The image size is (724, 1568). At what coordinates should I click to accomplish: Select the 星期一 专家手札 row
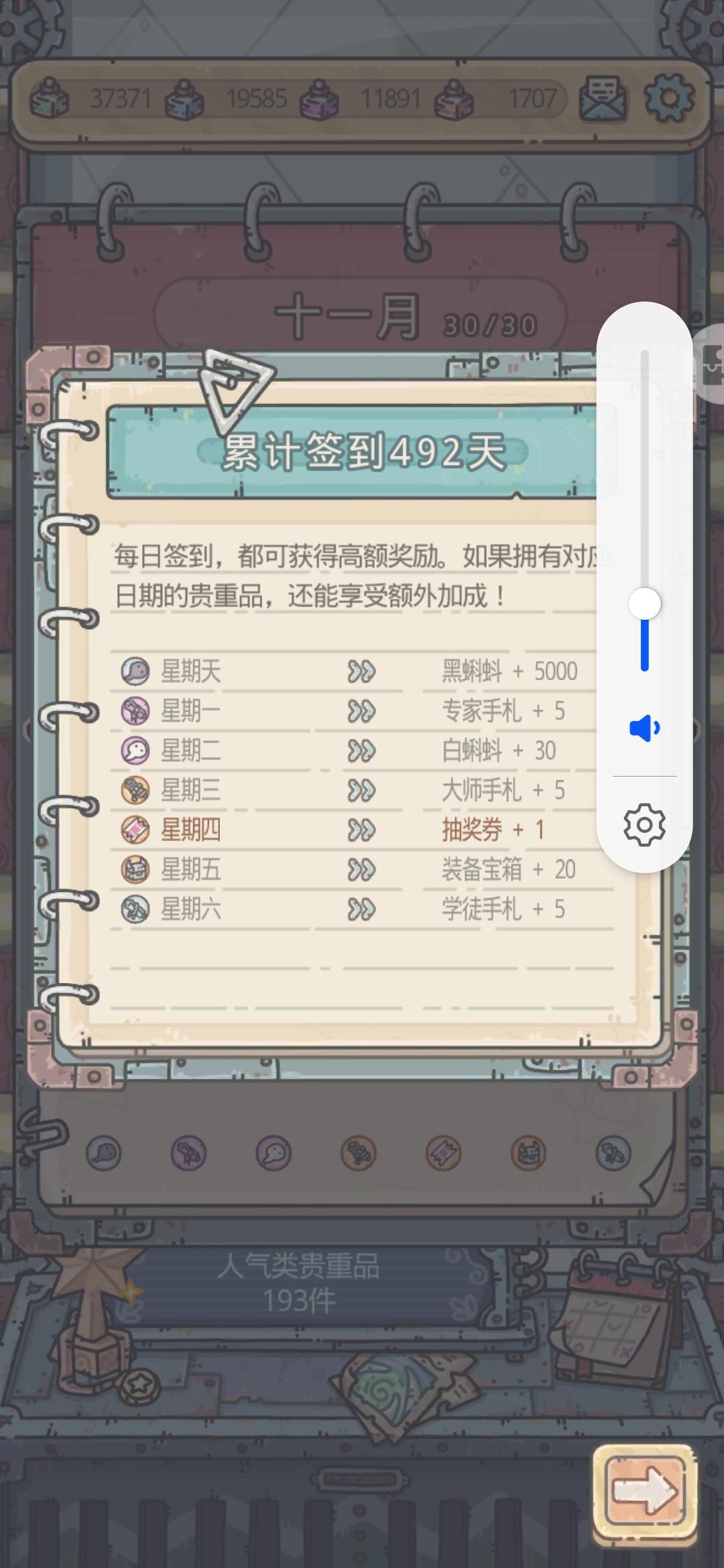pyautogui.click(x=362, y=711)
